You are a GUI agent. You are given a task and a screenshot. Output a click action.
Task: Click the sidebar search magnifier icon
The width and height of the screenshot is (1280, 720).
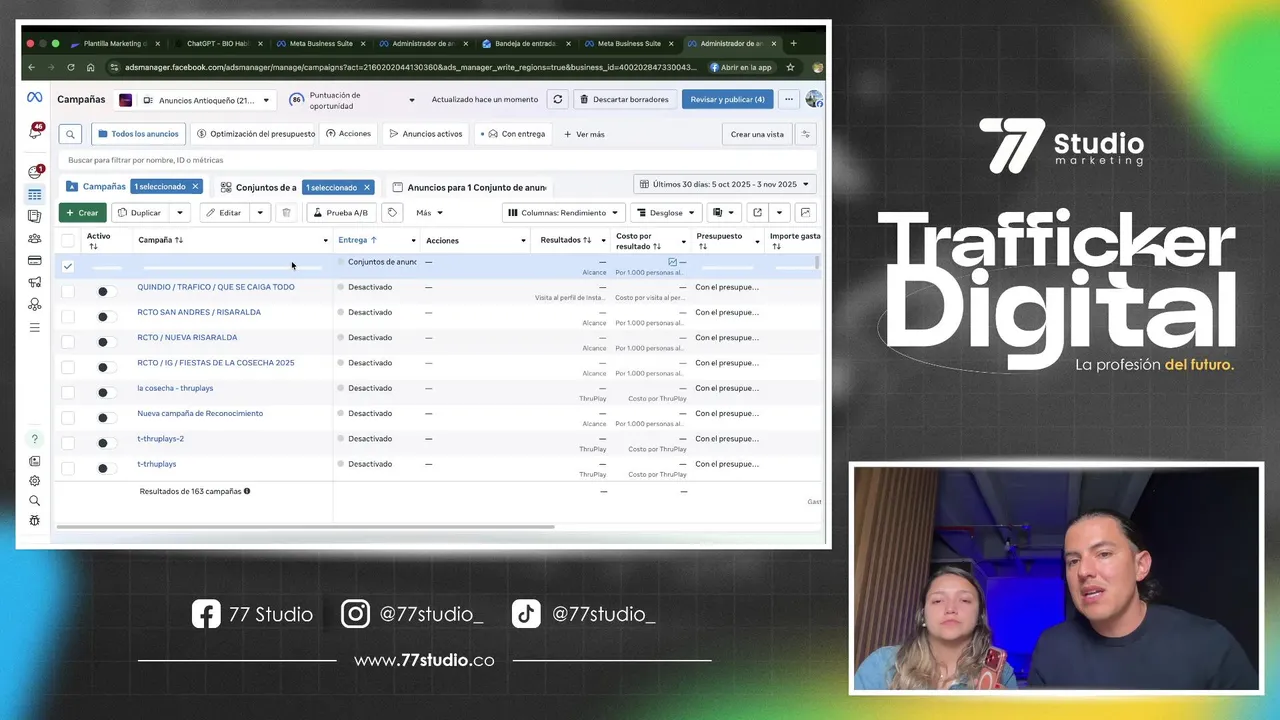coord(35,501)
